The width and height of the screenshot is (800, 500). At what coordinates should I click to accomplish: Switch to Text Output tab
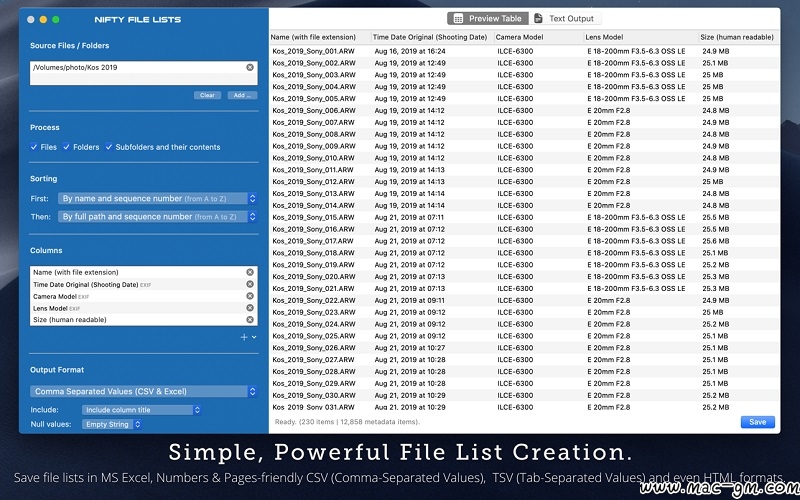coord(565,18)
